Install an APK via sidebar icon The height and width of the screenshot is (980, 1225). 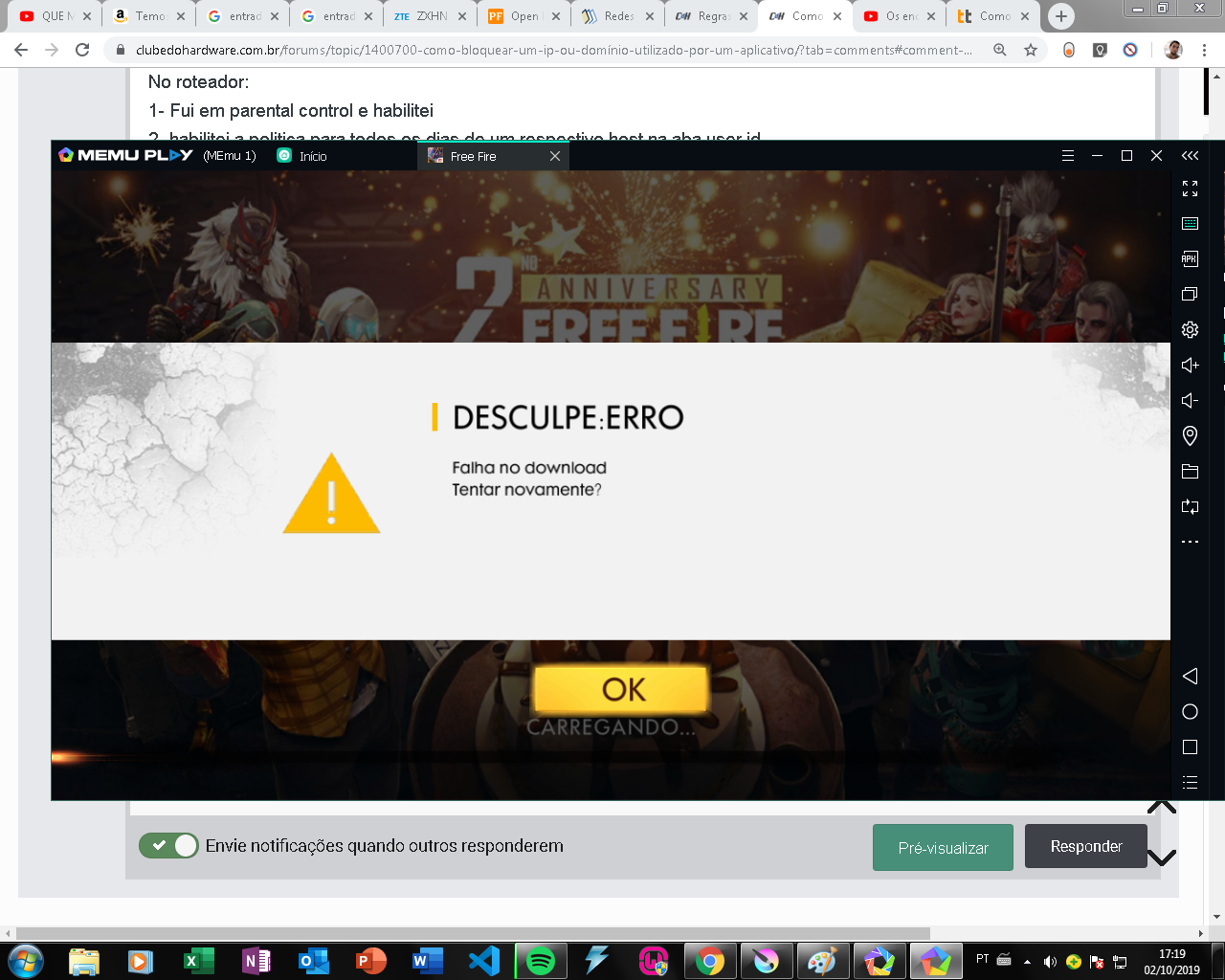tap(1190, 258)
